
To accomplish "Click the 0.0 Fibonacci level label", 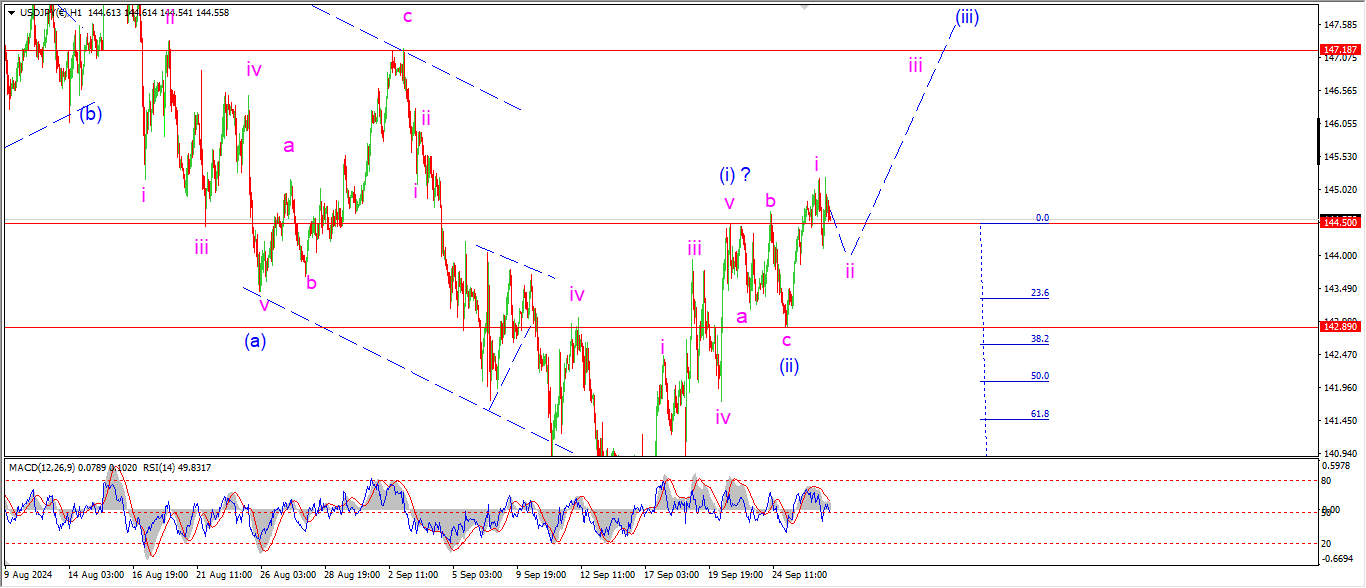I will tap(1041, 217).
